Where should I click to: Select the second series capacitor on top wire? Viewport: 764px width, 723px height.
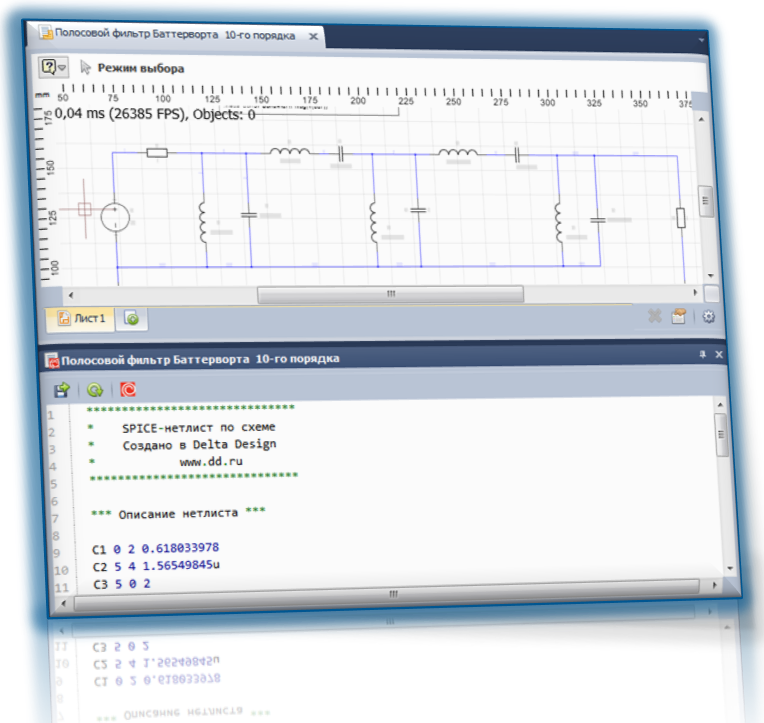517,155
